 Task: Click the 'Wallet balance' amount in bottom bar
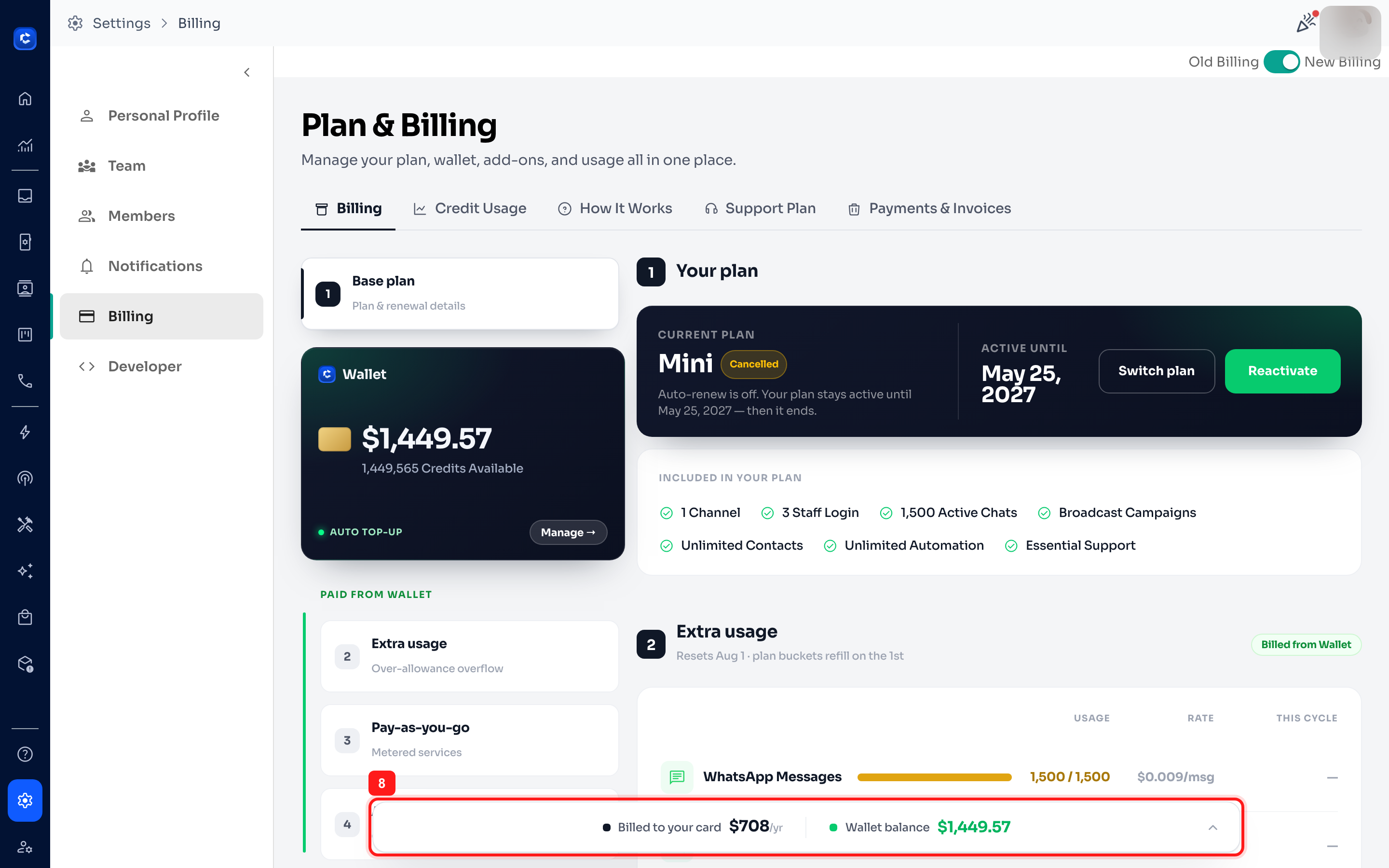tap(974, 827)
